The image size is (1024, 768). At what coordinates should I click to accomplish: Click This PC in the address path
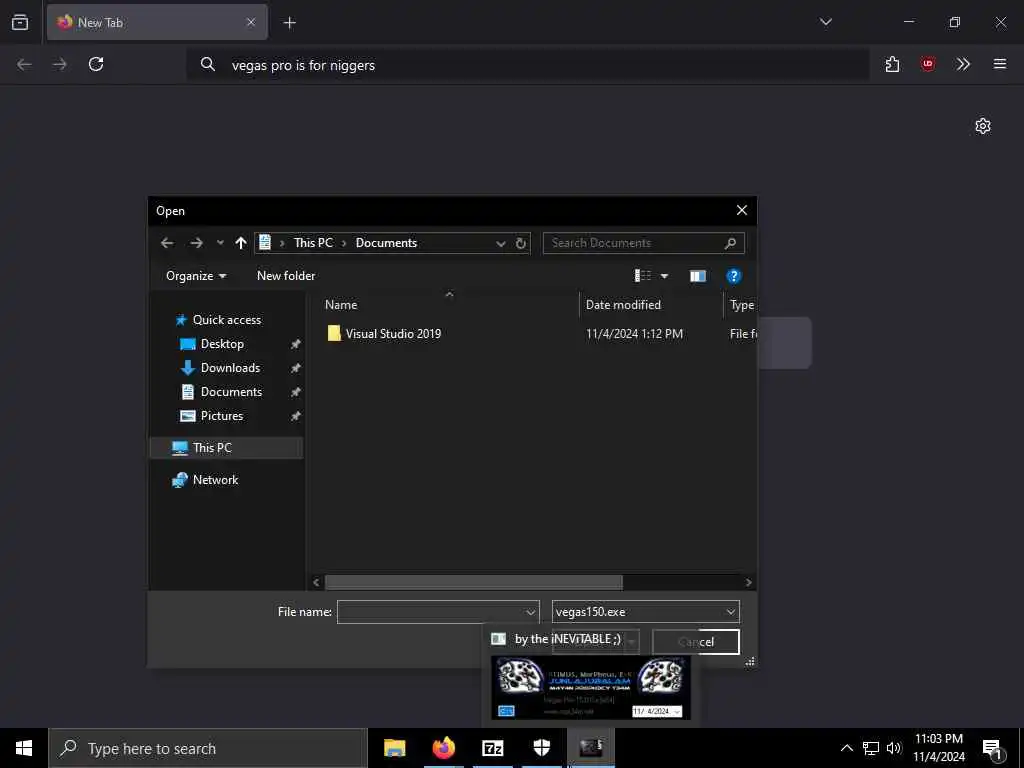coord(313,243)
